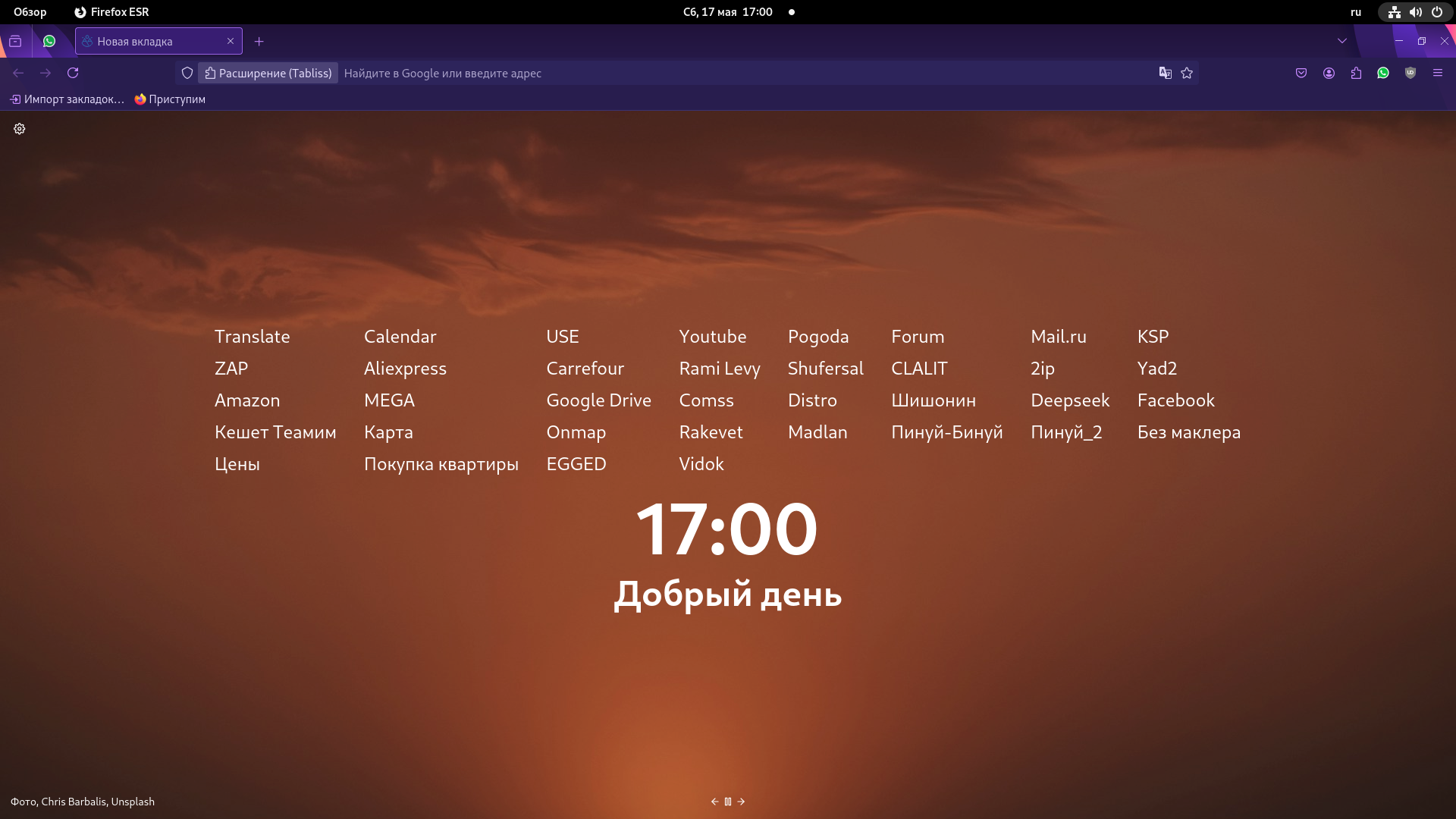The width and height of the screenshot is (1456, 819).
Task: Open a new tab with plus button
Action: coord(259,41)
